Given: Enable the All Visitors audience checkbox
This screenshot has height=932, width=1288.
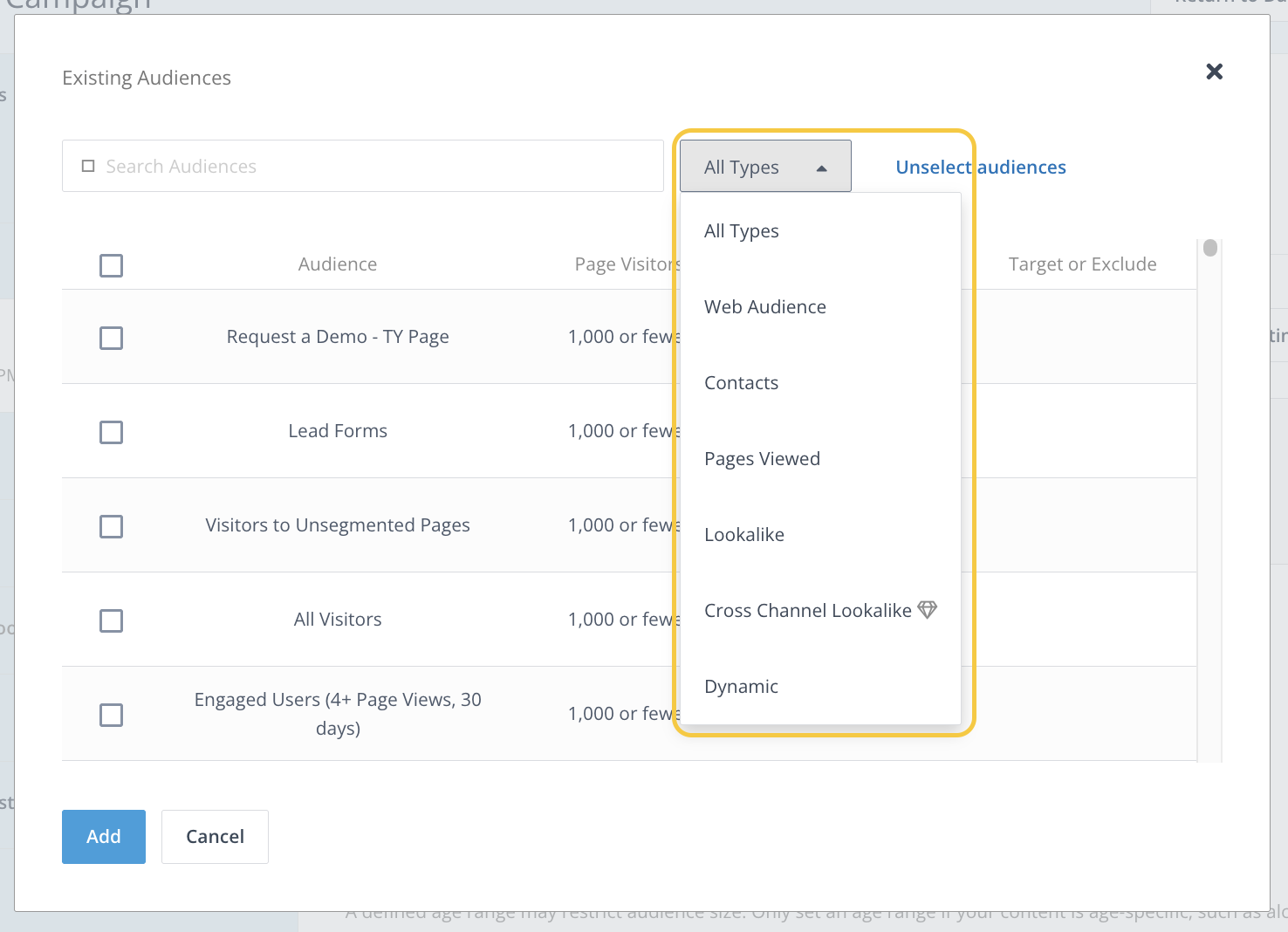Looking at the screenshot, I should (111, 620).
